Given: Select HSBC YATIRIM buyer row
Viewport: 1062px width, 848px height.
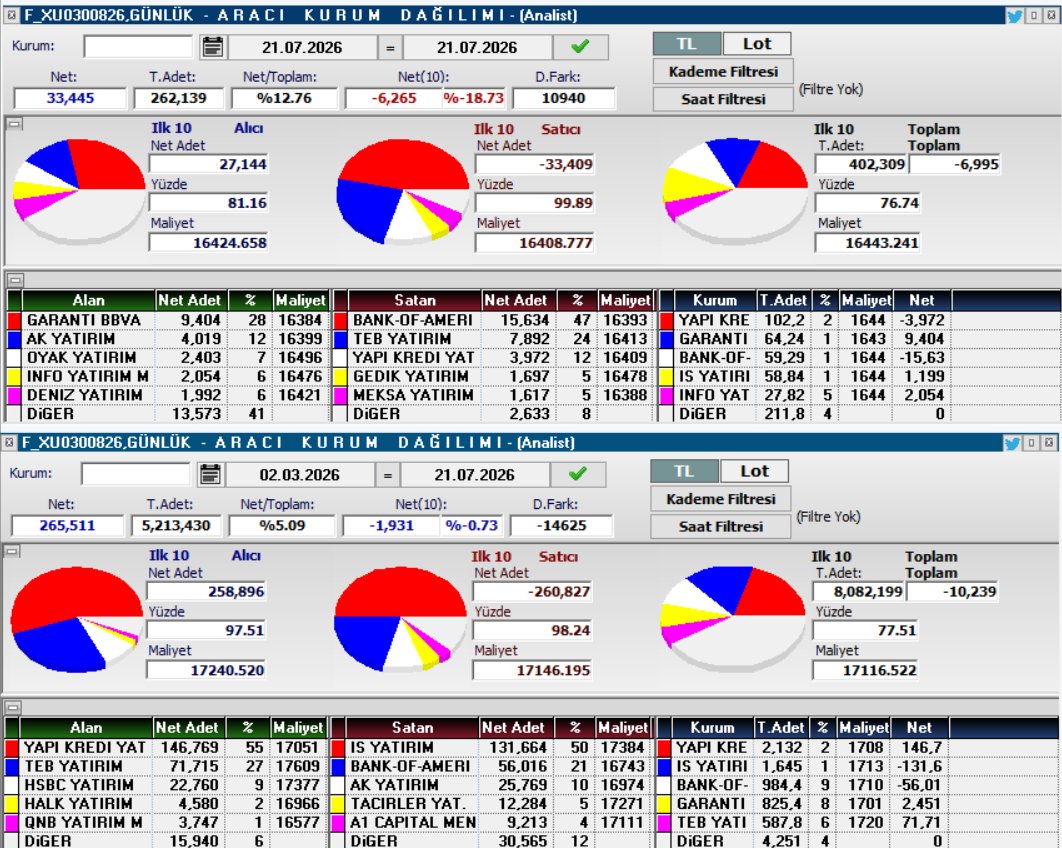Looking at the screenshot, I should tap(165, 785).
